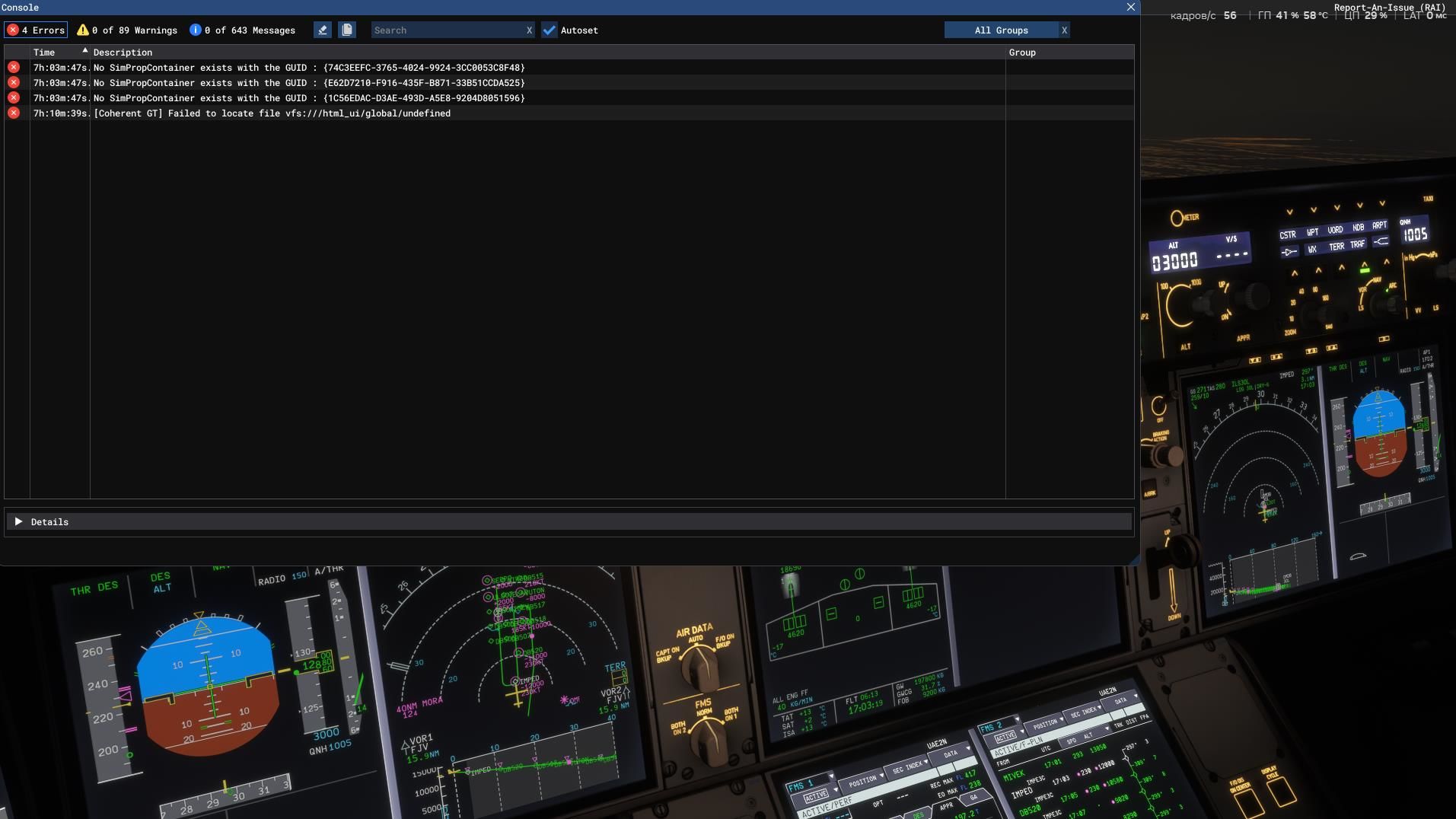Toggle the 4 Errors filter
The width and height of the screenshot is (1456, 819).
tap(36, 30)
